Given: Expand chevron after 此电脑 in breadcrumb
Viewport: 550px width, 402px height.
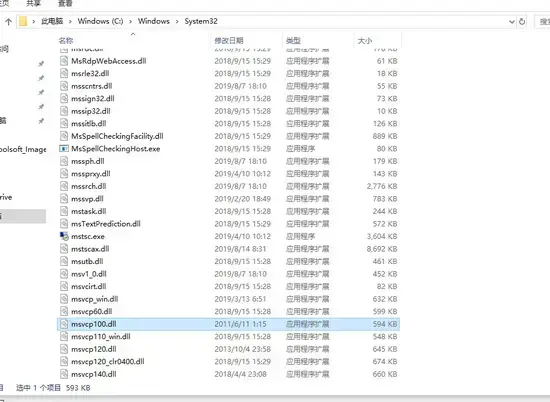Looking at the screenshot, I should (x=70, y=22).
